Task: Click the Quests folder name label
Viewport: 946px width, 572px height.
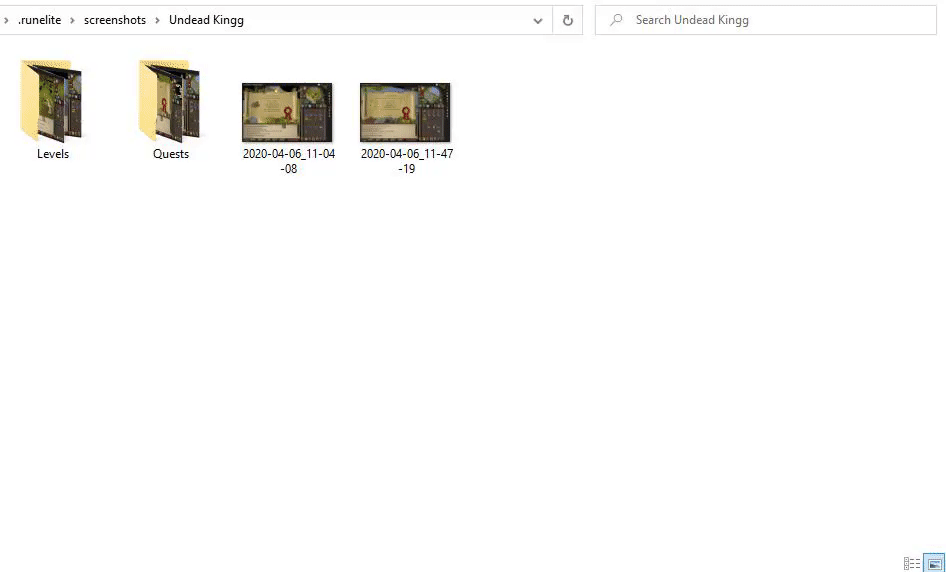Action: point(171,154)
